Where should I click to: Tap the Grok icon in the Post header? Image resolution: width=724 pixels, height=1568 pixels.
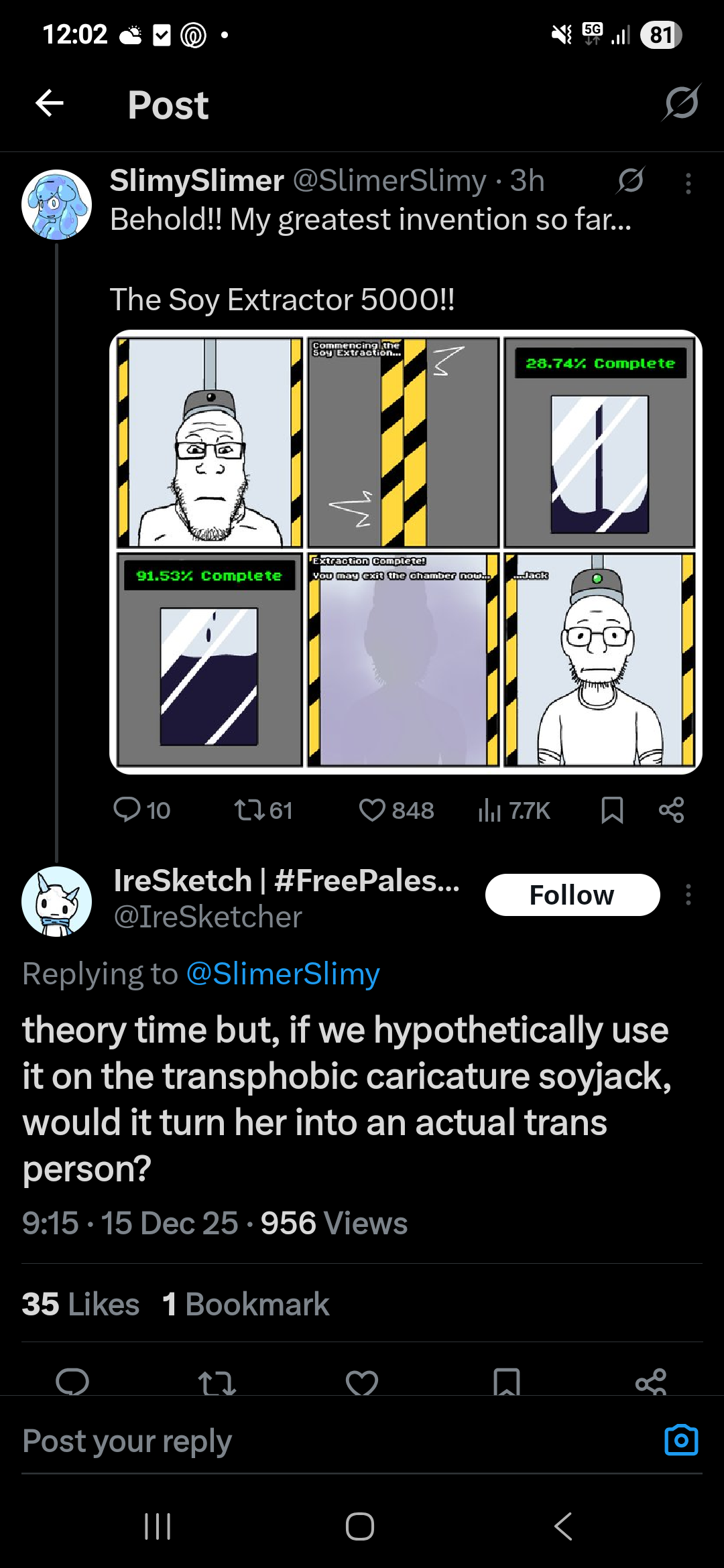point(682,103)
